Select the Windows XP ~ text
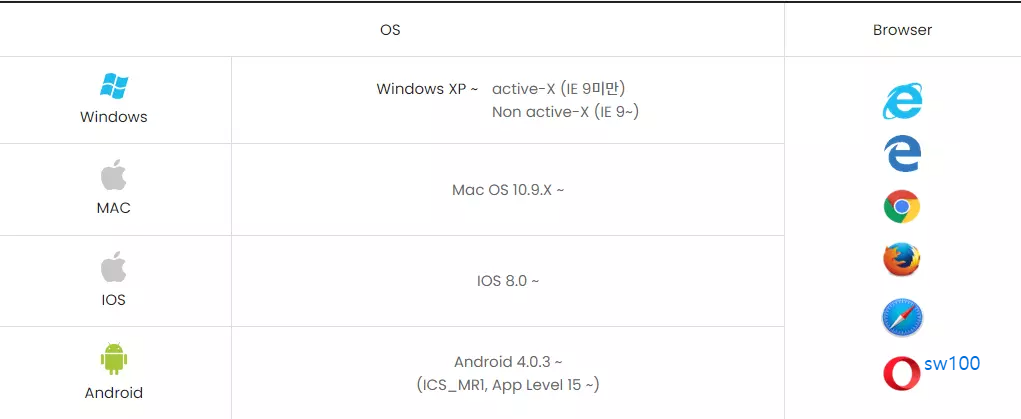The image size is (1021, 419). pos(428,89)
